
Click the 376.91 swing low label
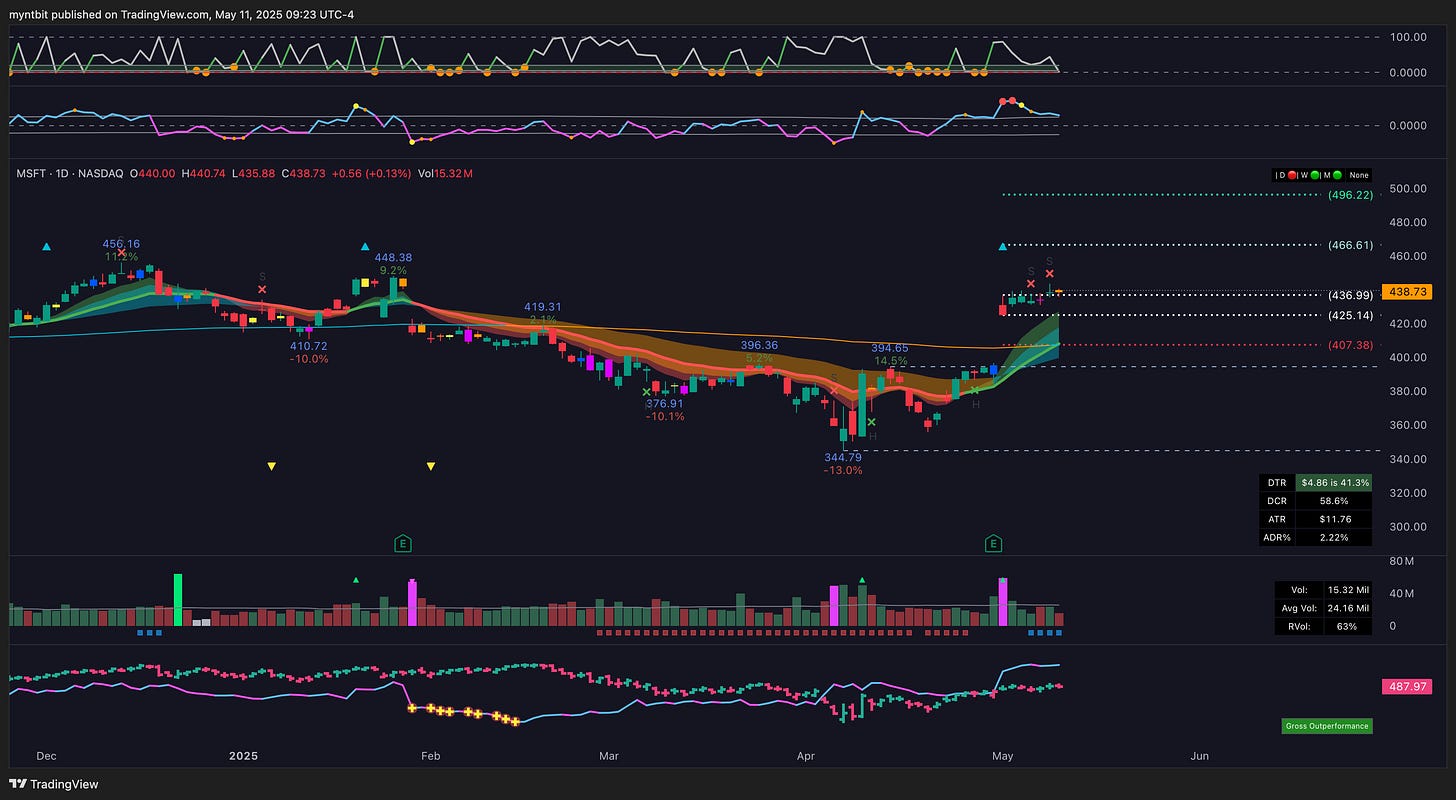point(665,403)
